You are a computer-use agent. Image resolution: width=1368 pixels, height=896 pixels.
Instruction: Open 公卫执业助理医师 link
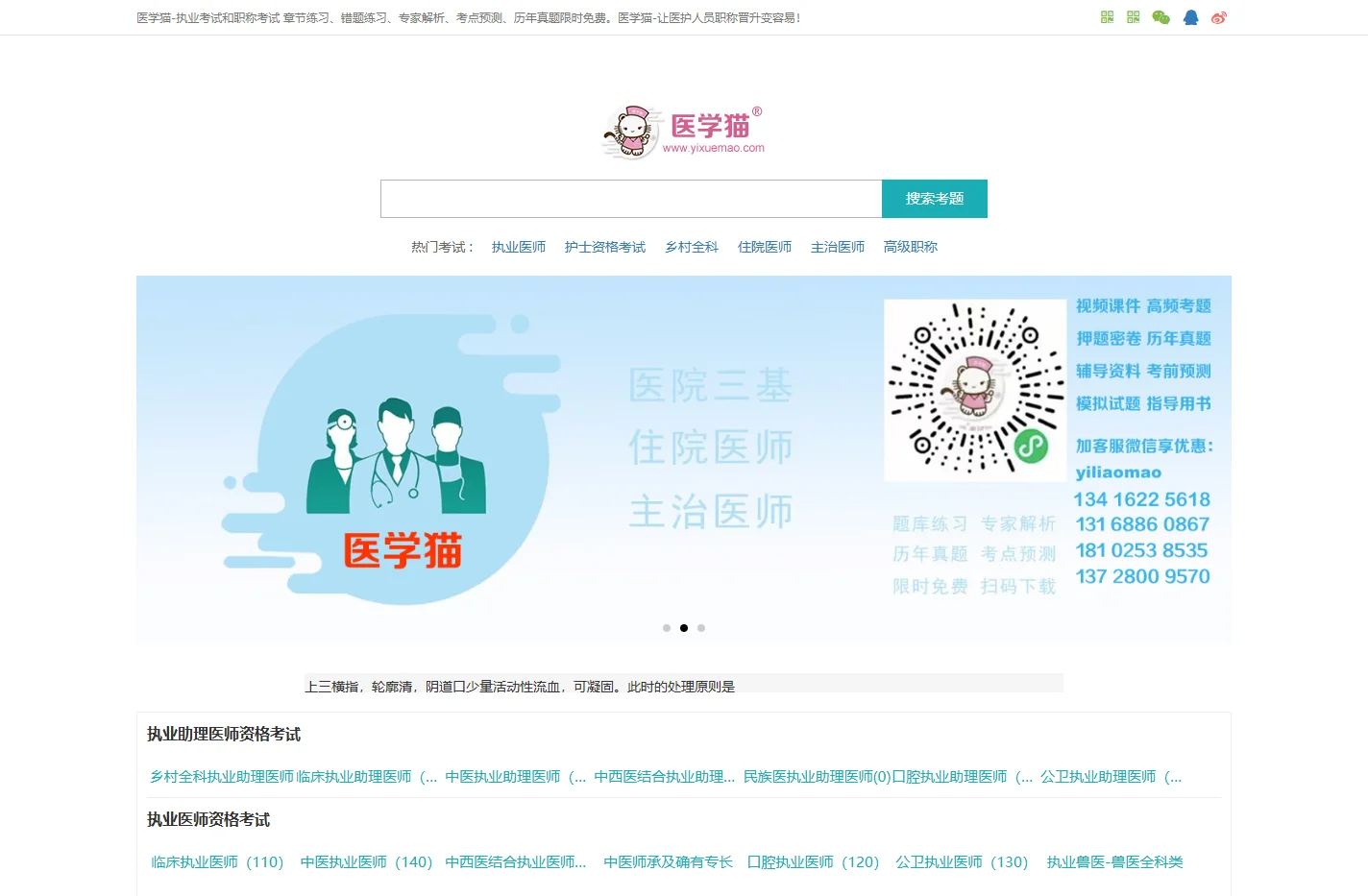1111,777
